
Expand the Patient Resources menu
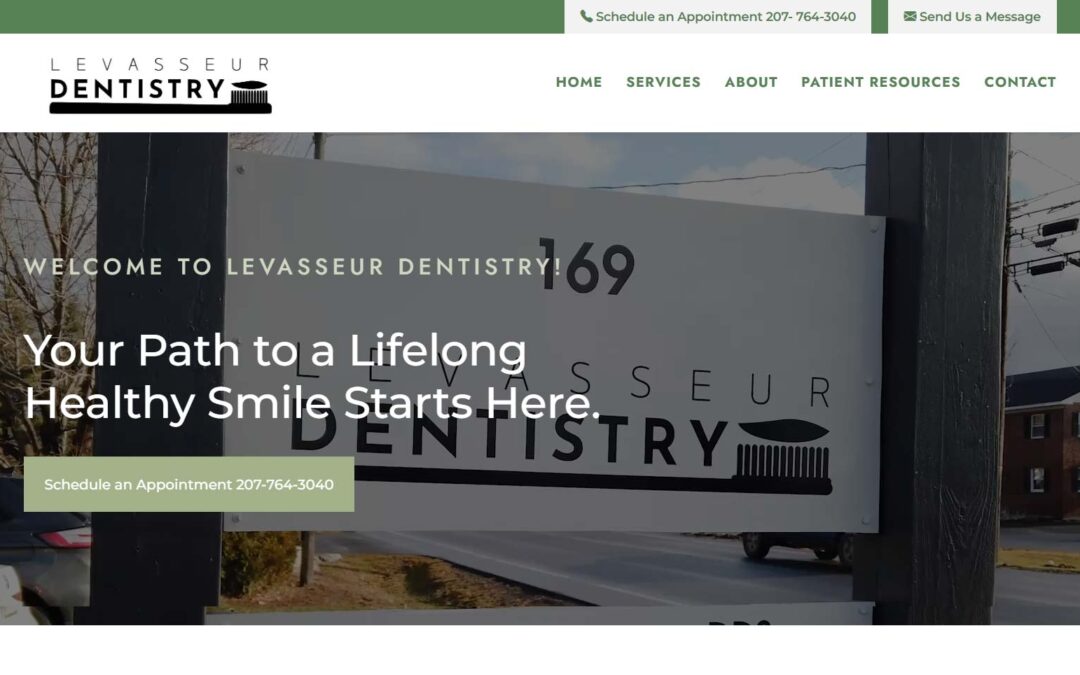880,82
